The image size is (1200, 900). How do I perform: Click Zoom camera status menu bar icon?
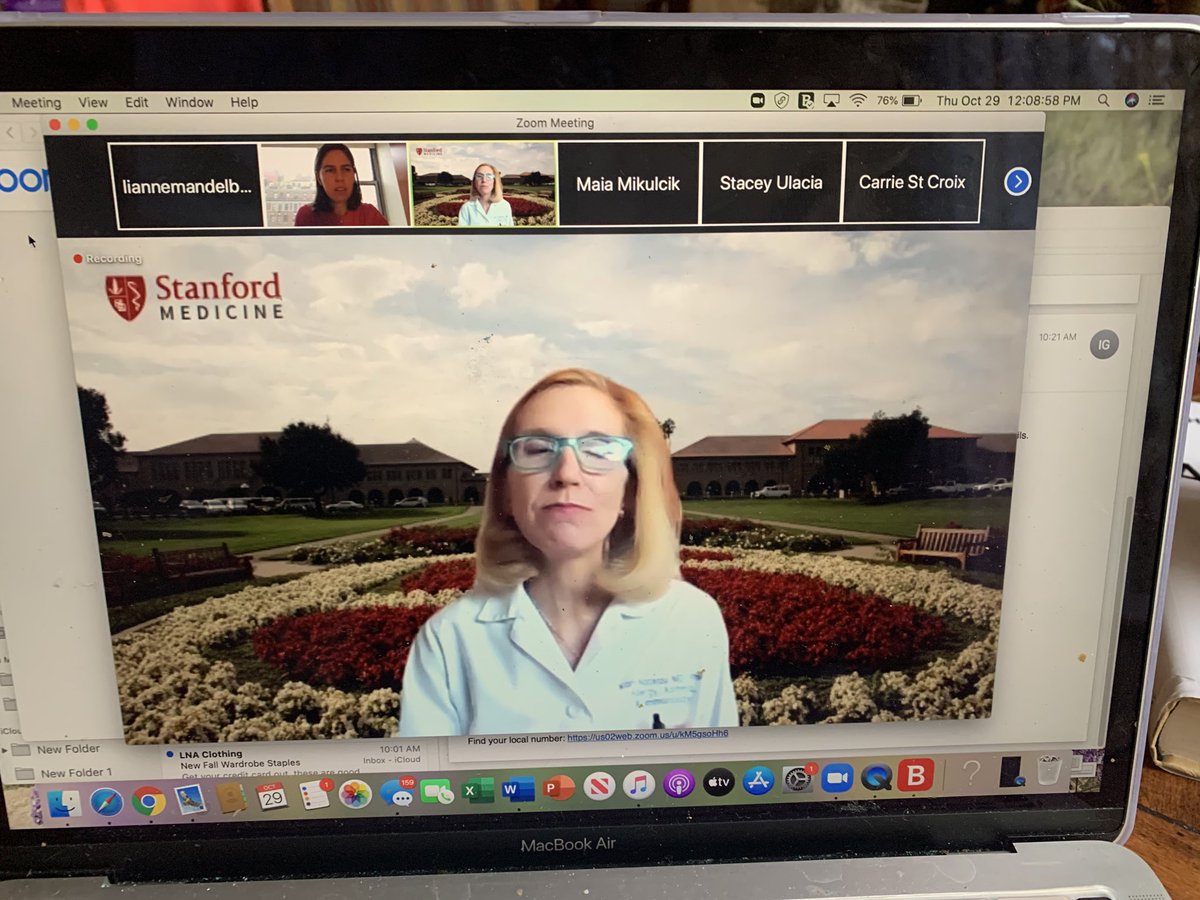click(757, 100)
